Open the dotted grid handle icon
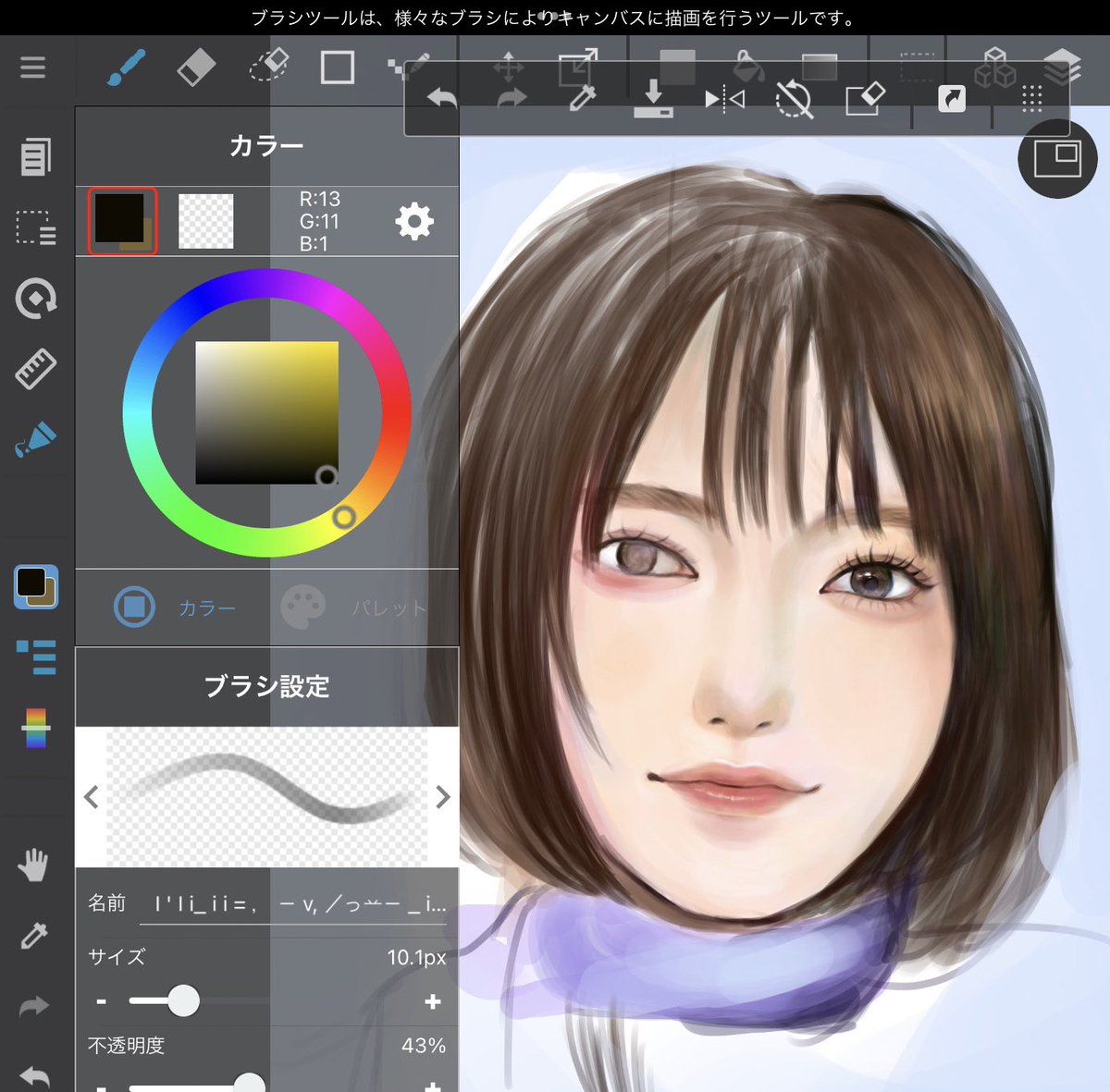Viewport: 1110px width, 1092px height. coord(1032,99)
